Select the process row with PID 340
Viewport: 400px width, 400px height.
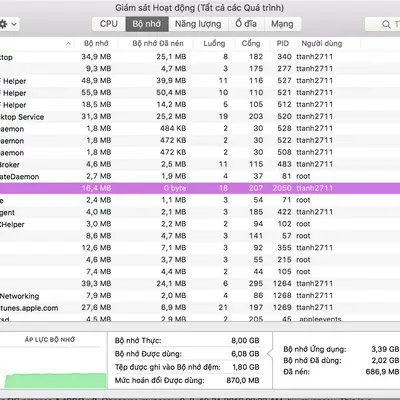200,57
